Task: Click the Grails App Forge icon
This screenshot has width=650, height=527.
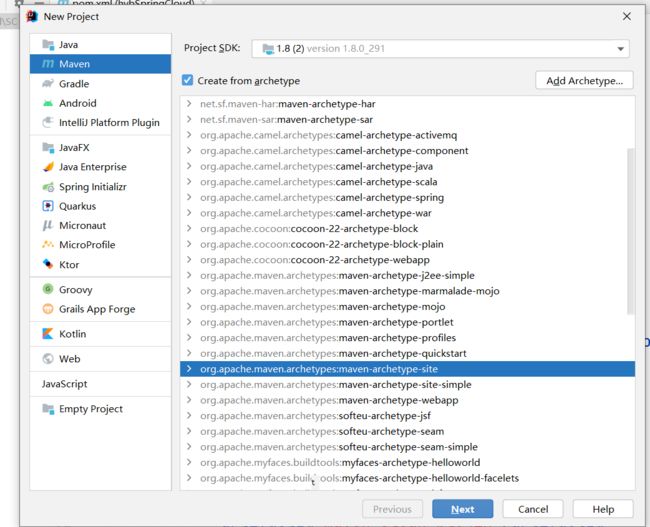Action: tap(48, 308)
